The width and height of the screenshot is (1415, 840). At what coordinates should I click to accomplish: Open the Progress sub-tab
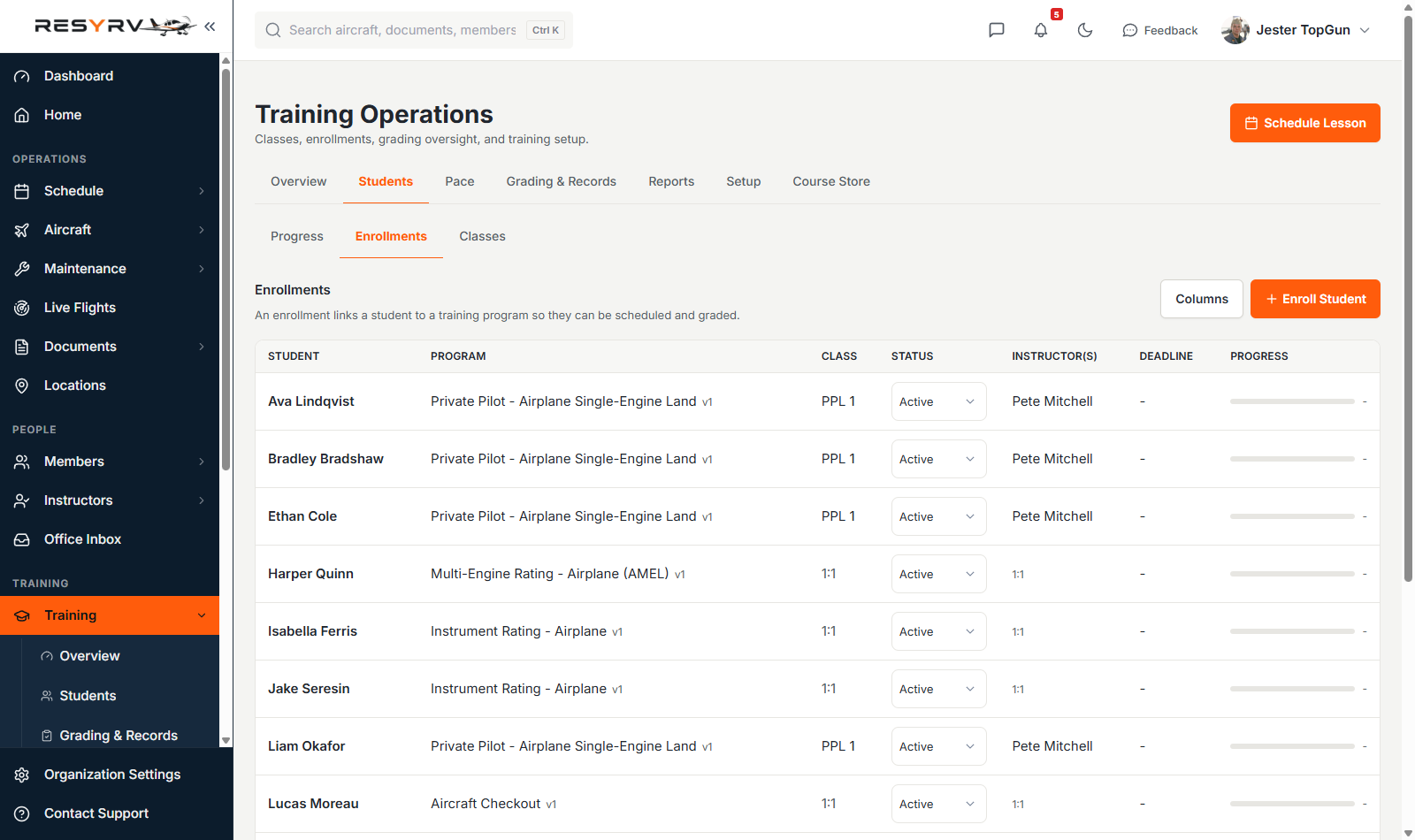tap(297, 236)
